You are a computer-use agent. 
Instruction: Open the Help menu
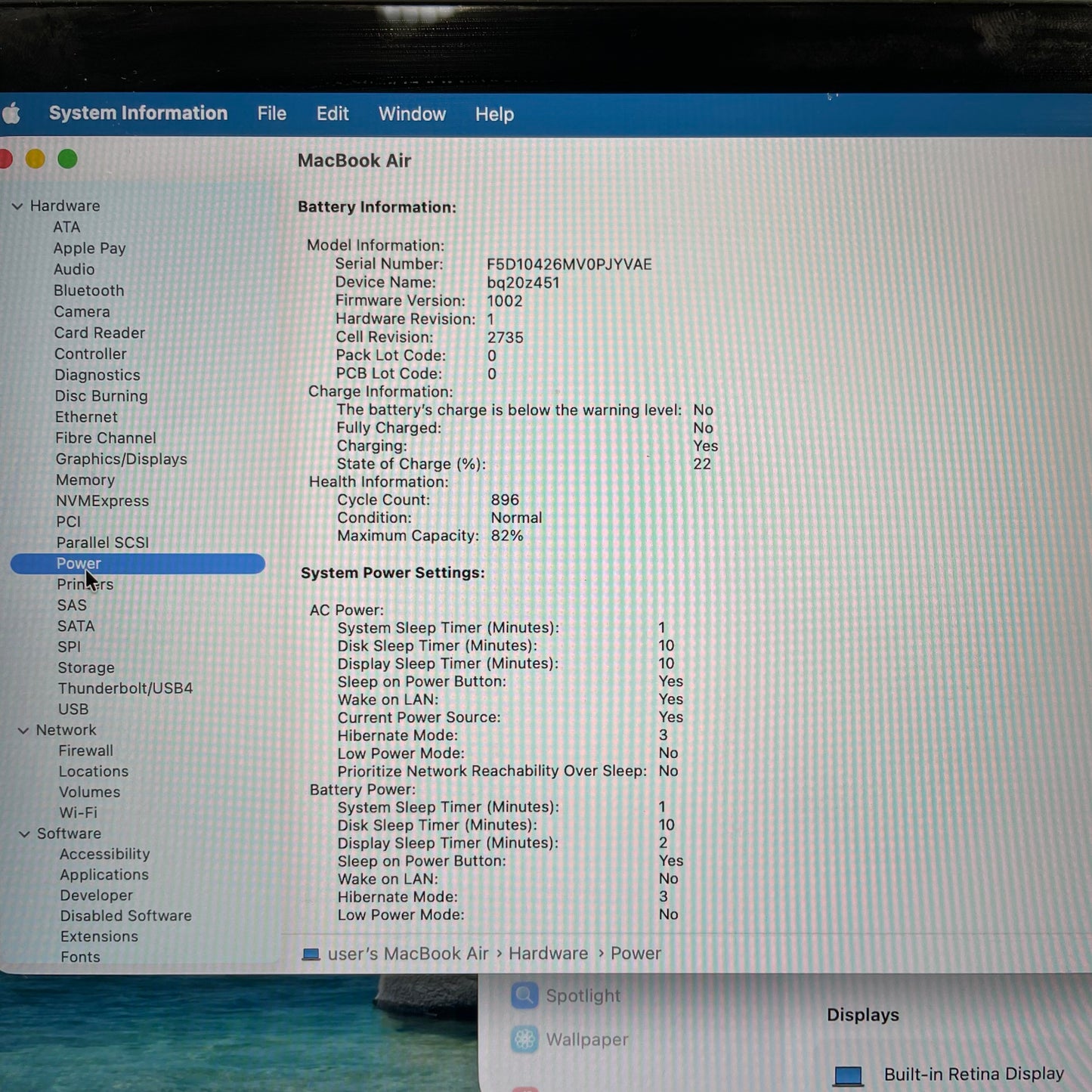(x=494, y=114)
